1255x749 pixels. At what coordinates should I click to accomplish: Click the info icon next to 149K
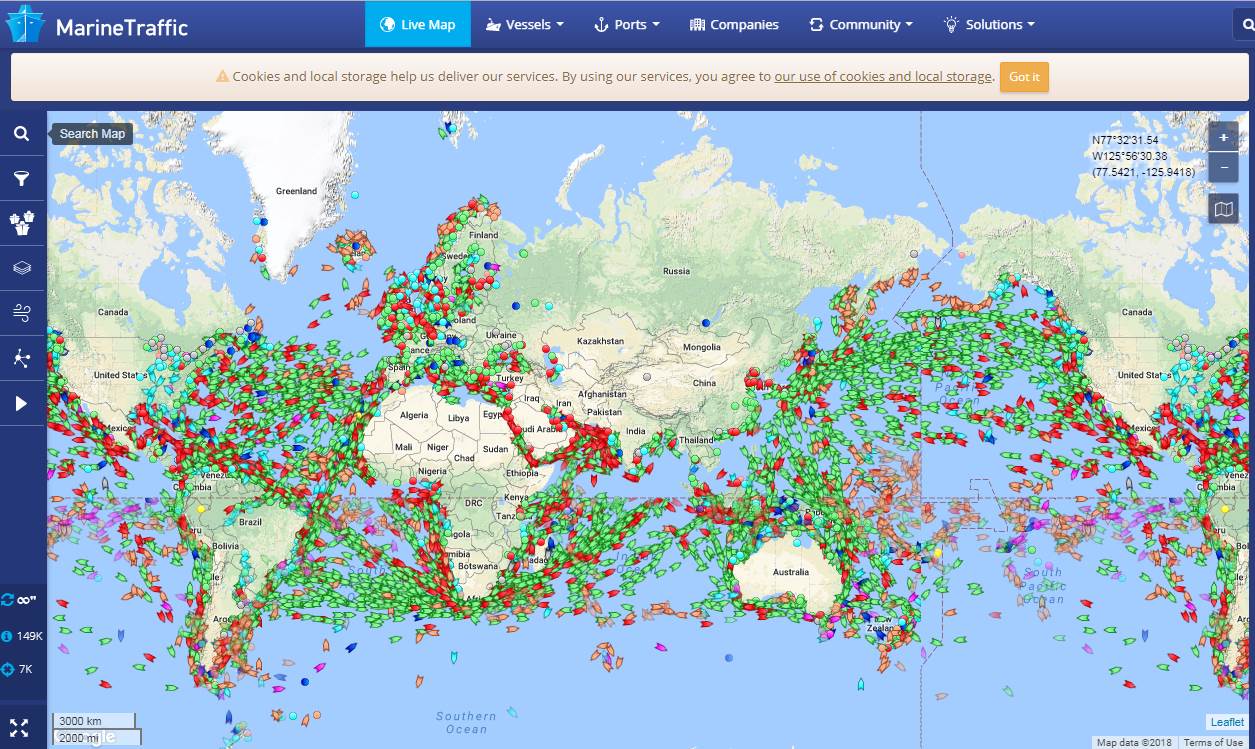coord(10,635)
